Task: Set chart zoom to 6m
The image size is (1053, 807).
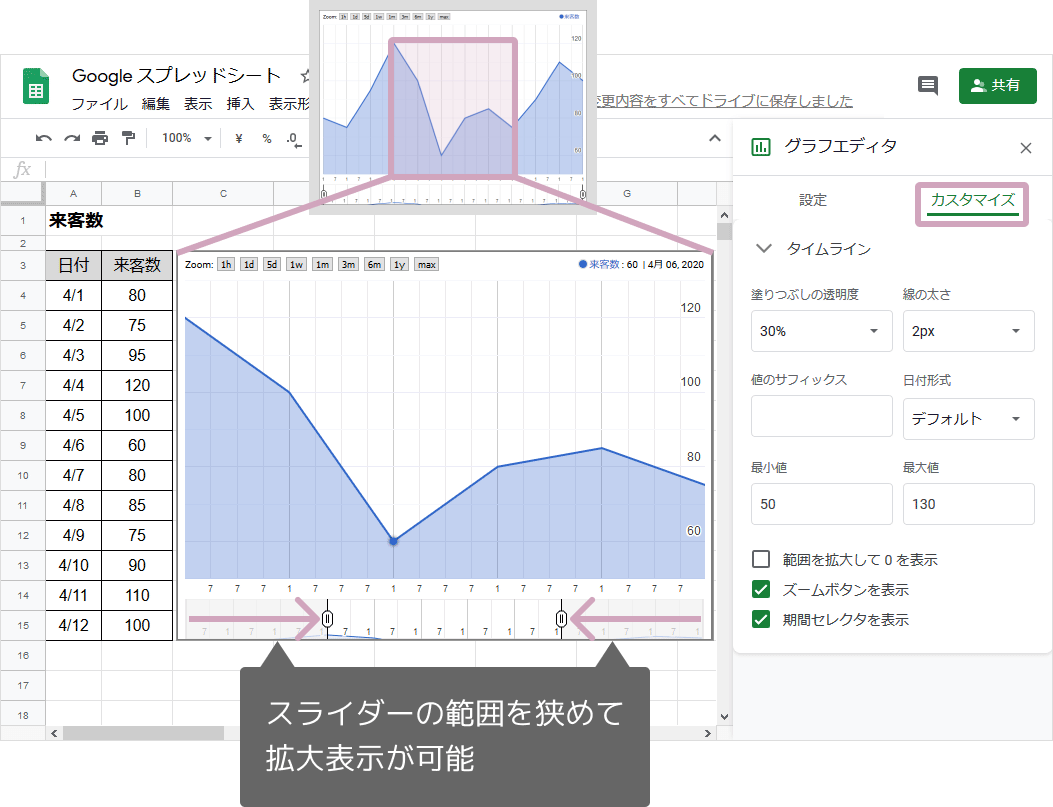Action: pyautogui.click(x=374, y=265)
